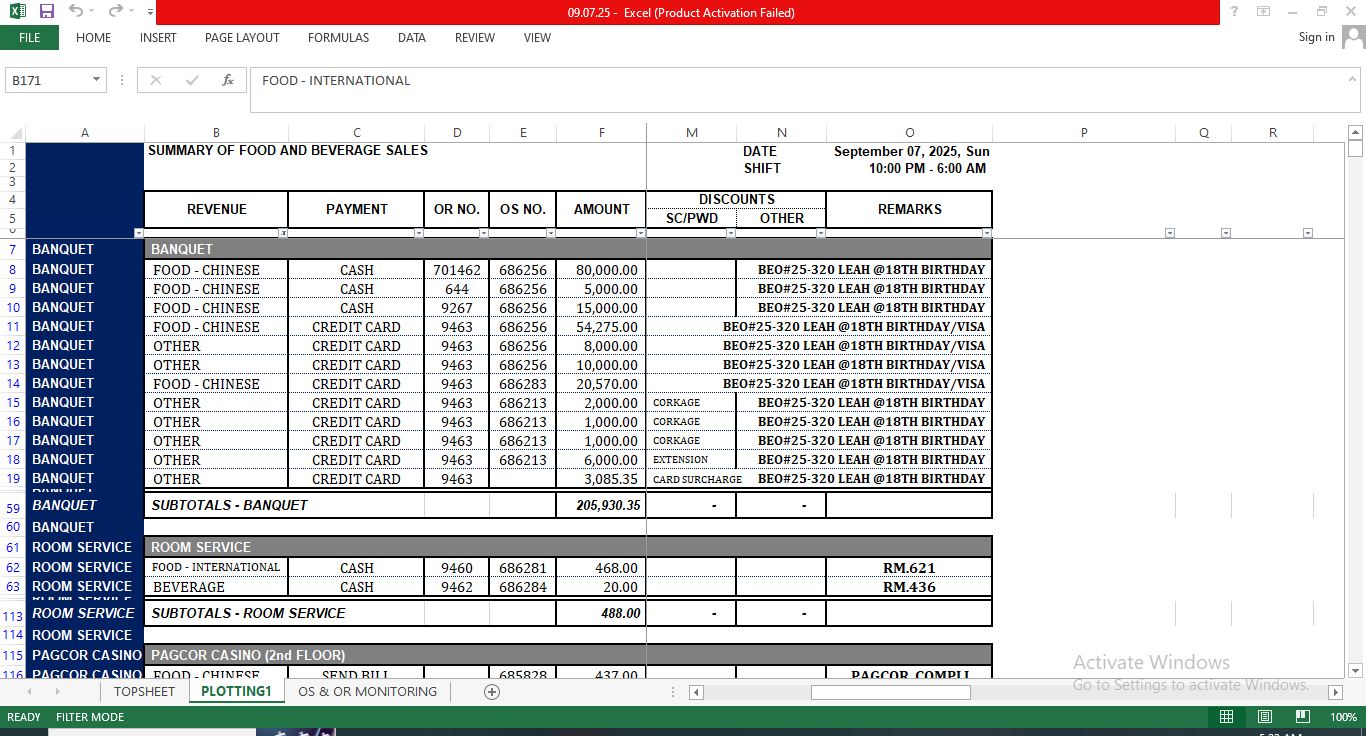1366x736 pixels.
Task: Open Ribbon Display Options
Action: 1264,11
